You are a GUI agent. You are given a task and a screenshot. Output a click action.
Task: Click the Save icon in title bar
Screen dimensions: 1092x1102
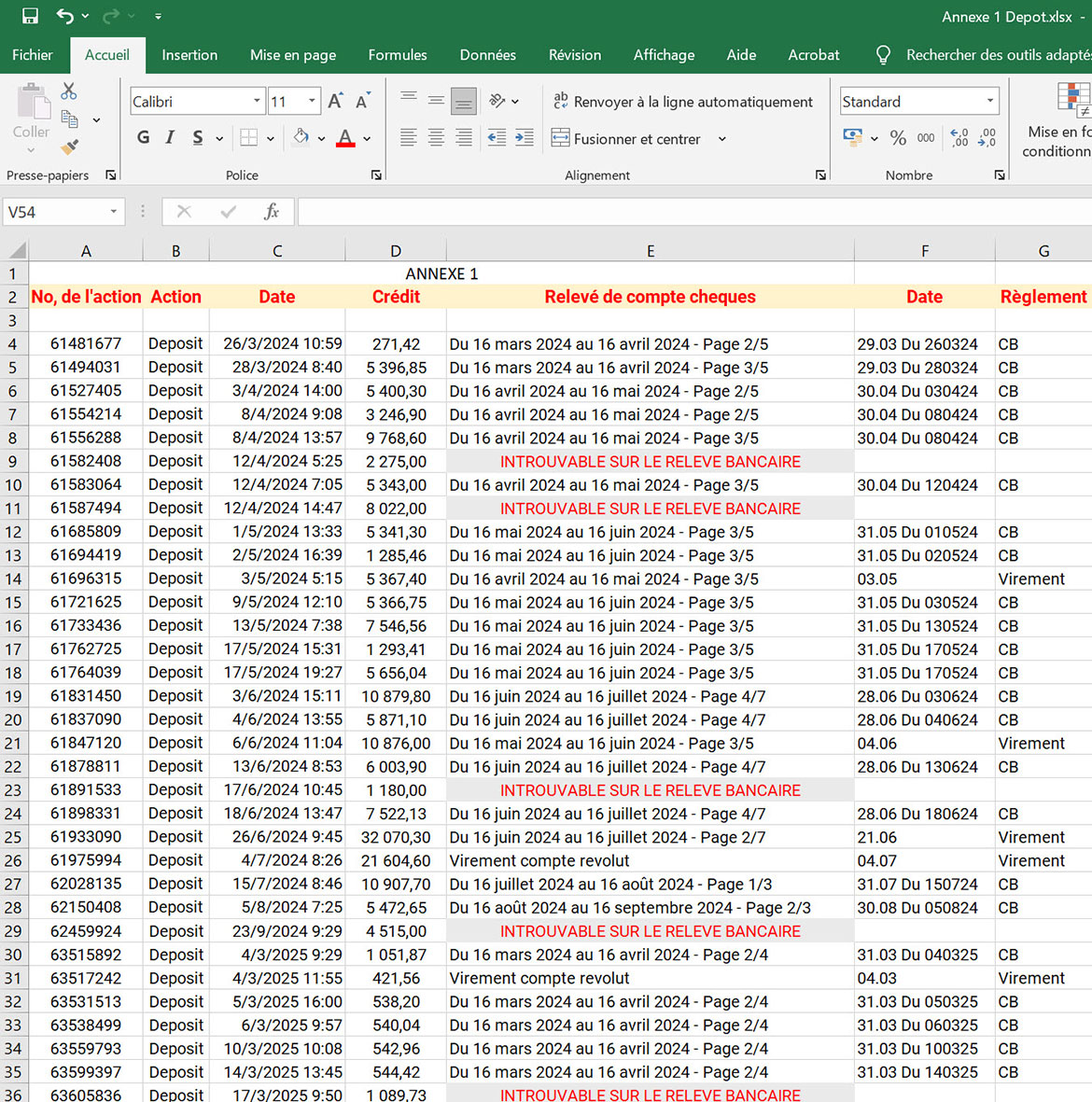tap(30, 16)
